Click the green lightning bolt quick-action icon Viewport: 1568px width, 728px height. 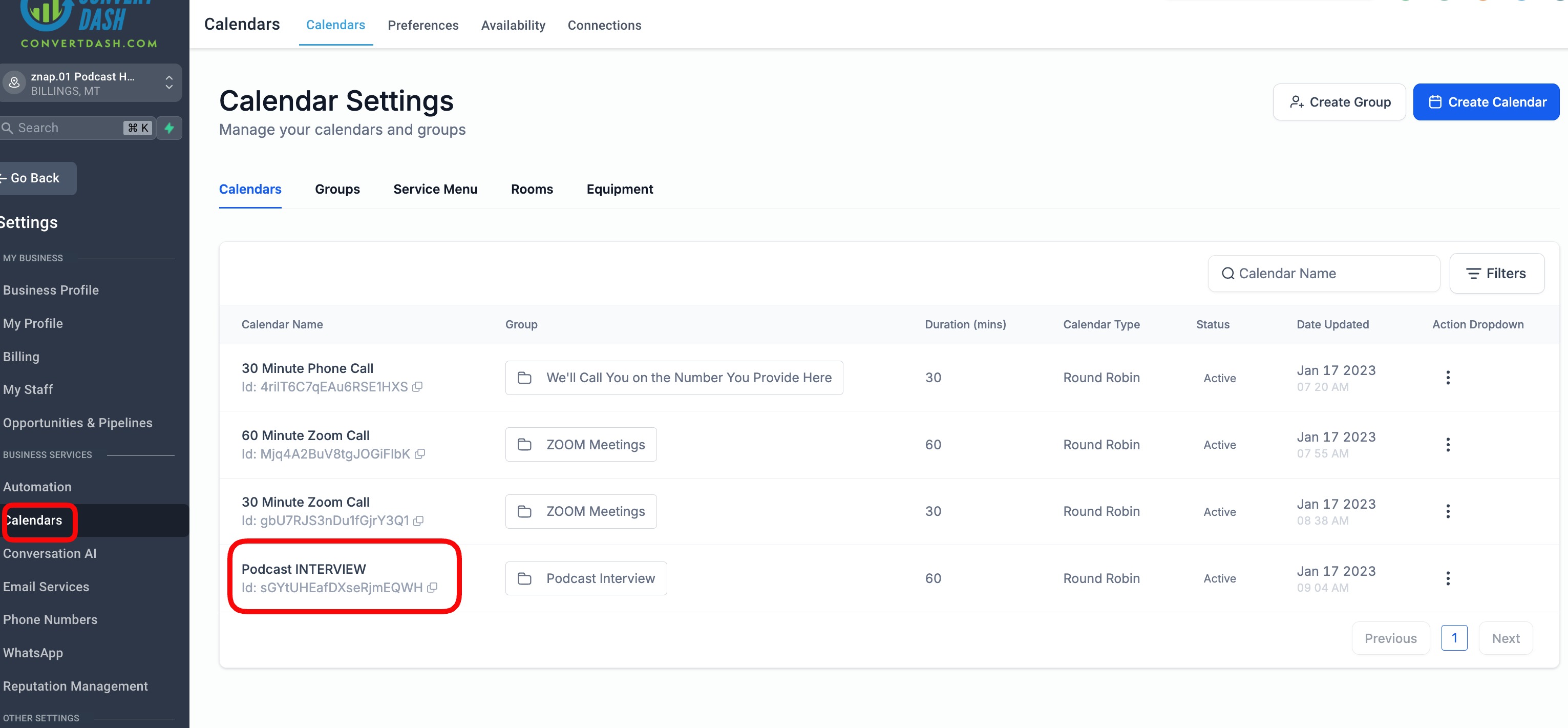click(169, 128)
